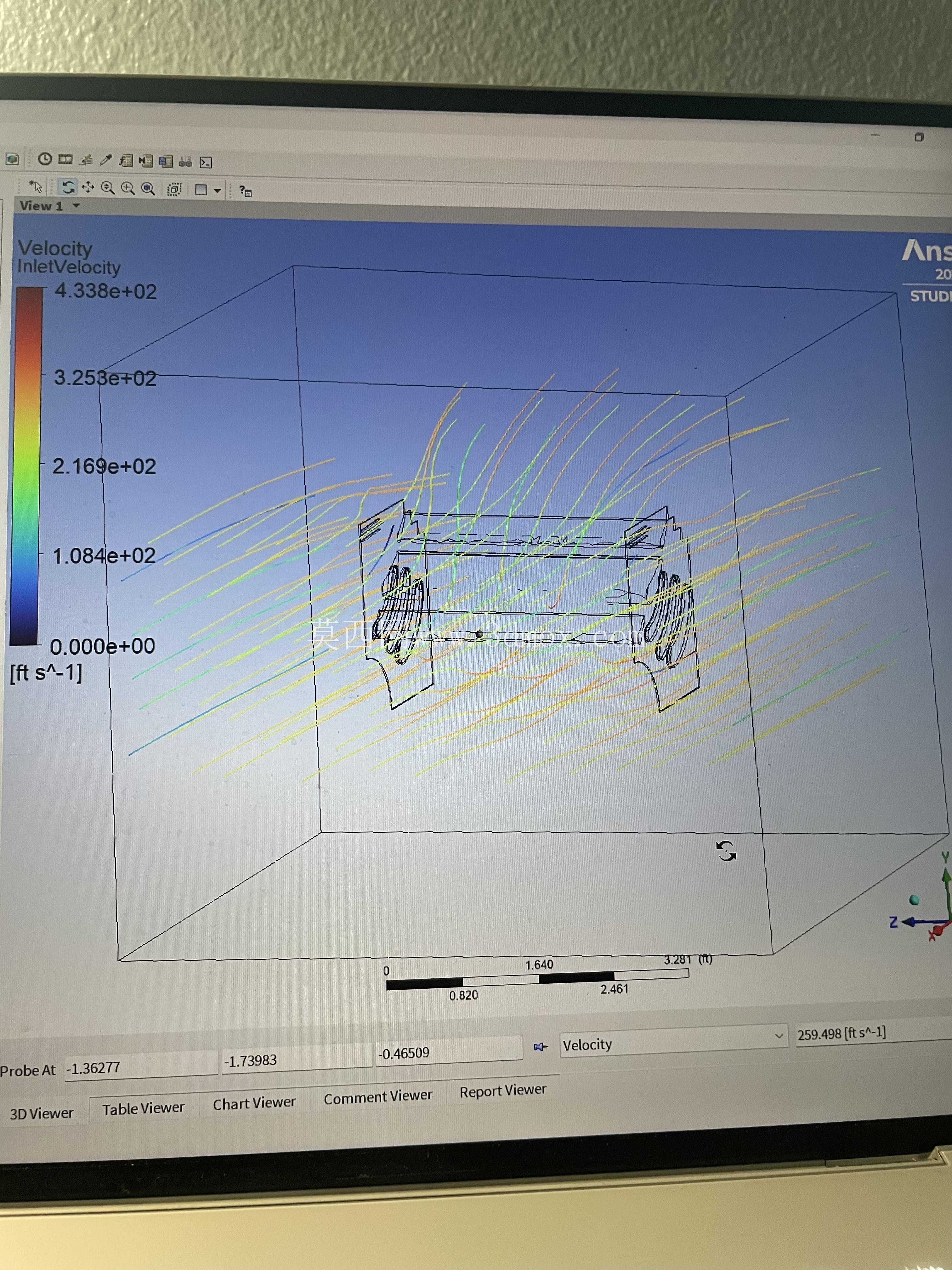Click the 2.169e+02 legend value
Screen dimensions: 952x1270
(x=105, y=466)
